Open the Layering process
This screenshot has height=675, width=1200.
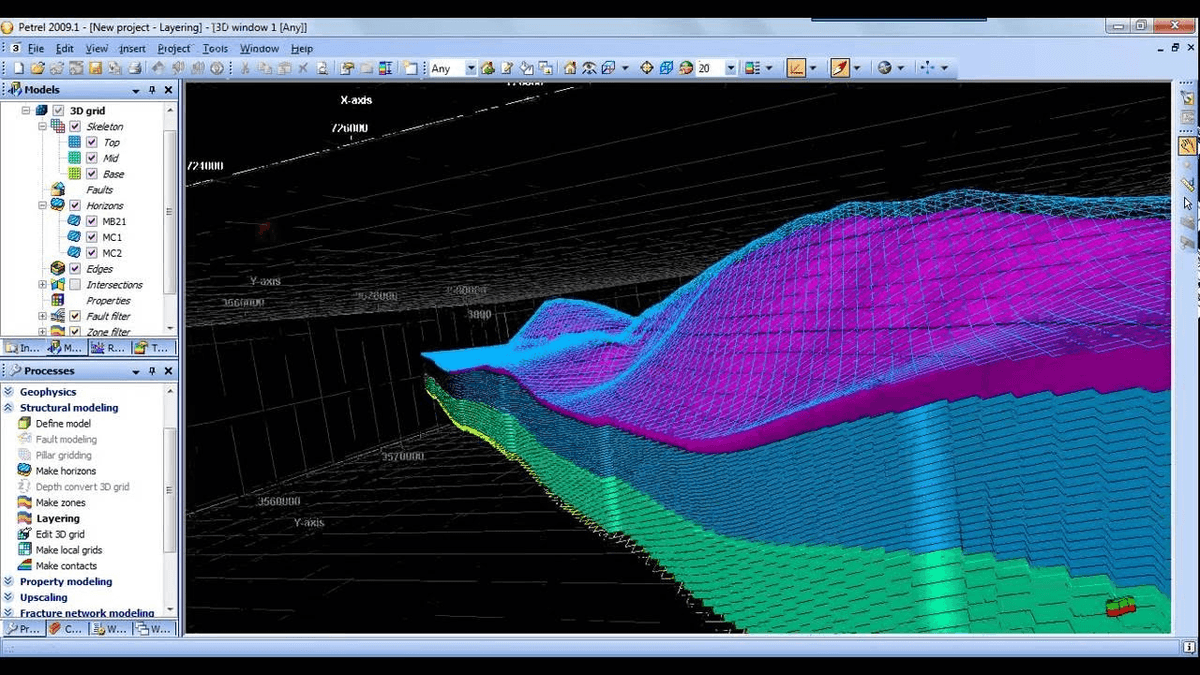tap(57, 518)
